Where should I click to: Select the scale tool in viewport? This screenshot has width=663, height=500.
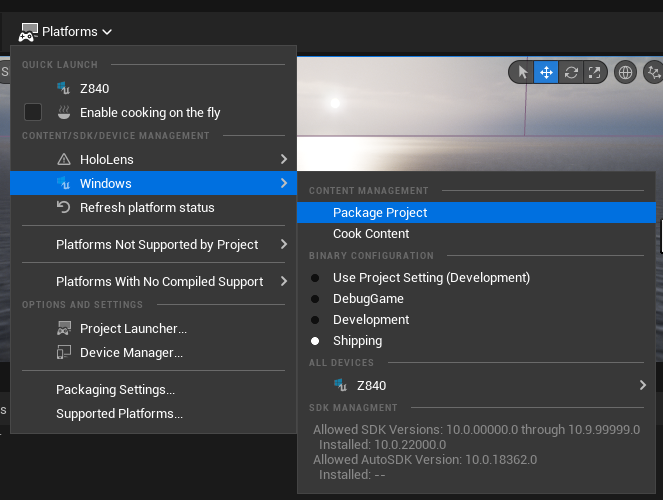tap(595, 72)
